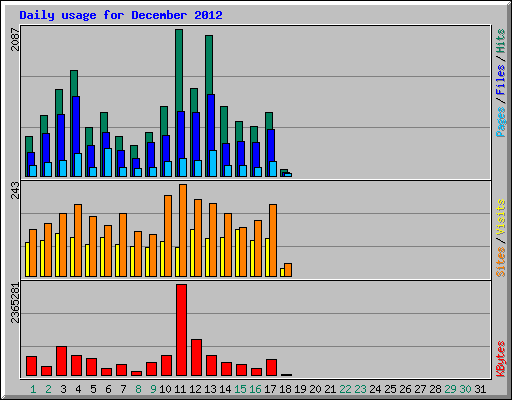512x400 pixels.
Task: Select day 1 on the x-axis
Action: tap(33, 389)
